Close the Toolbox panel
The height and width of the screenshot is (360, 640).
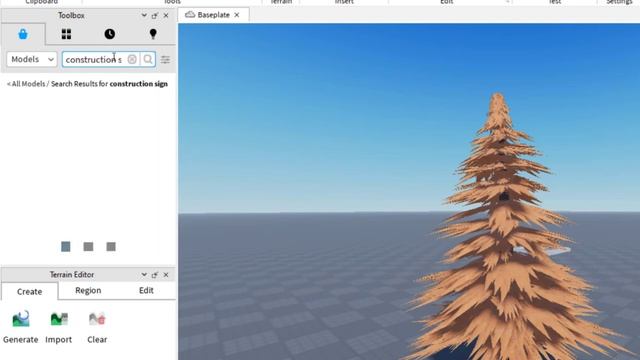pos(166,16)
